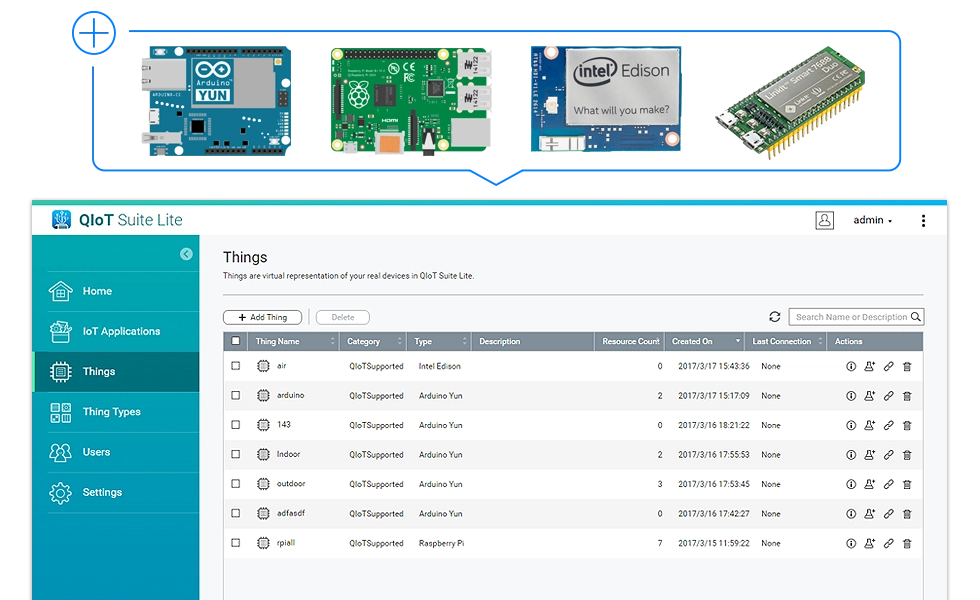View info for the air thing
This screenshot has width=980, height=600.
click(x=851, y=366)
